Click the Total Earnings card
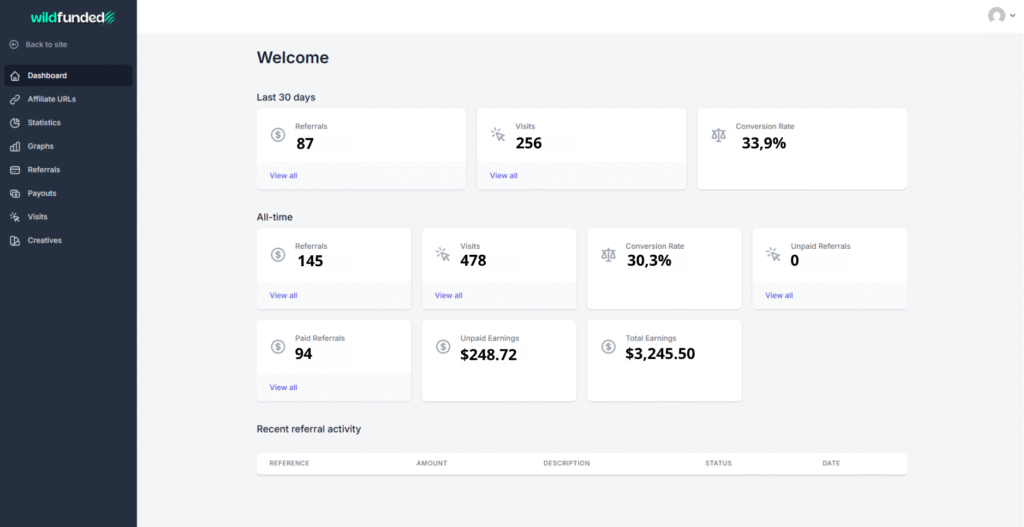The height and width of the screenshot is (527, 1024). click(x=664, y=360)
